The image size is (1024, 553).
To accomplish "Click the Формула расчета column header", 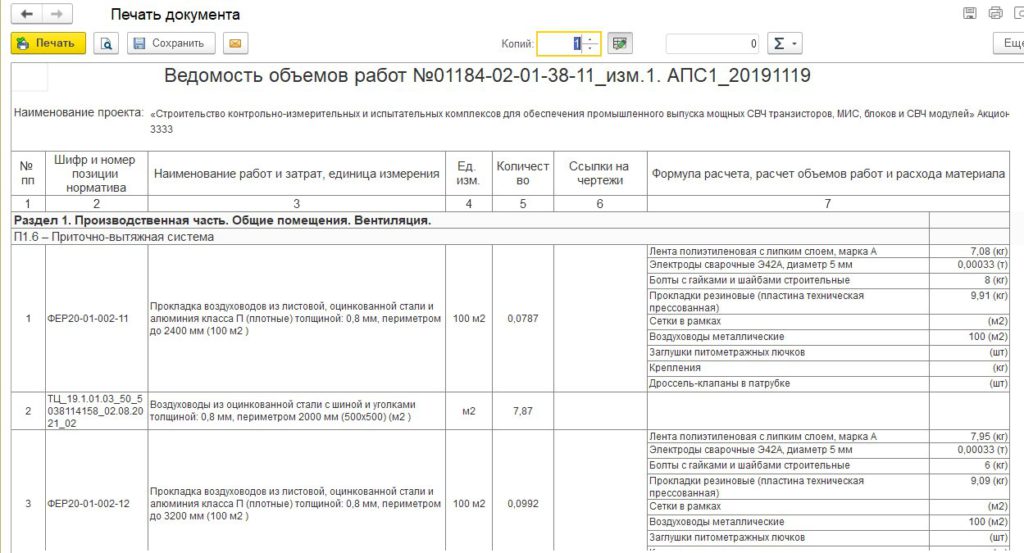I will [x=828, y=174].
